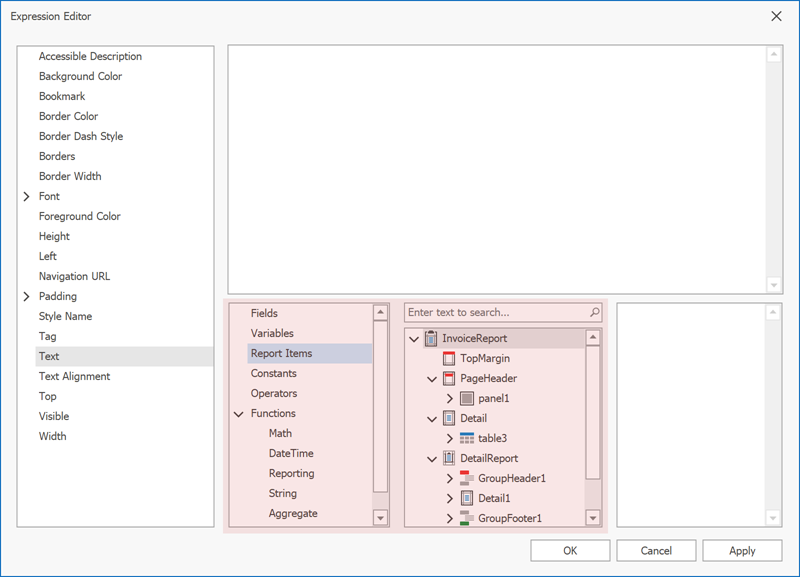Image resolution: width=800 pixels, height=577 pixels.
Task: Select the Foreground Color property
Action: point(79,216)
